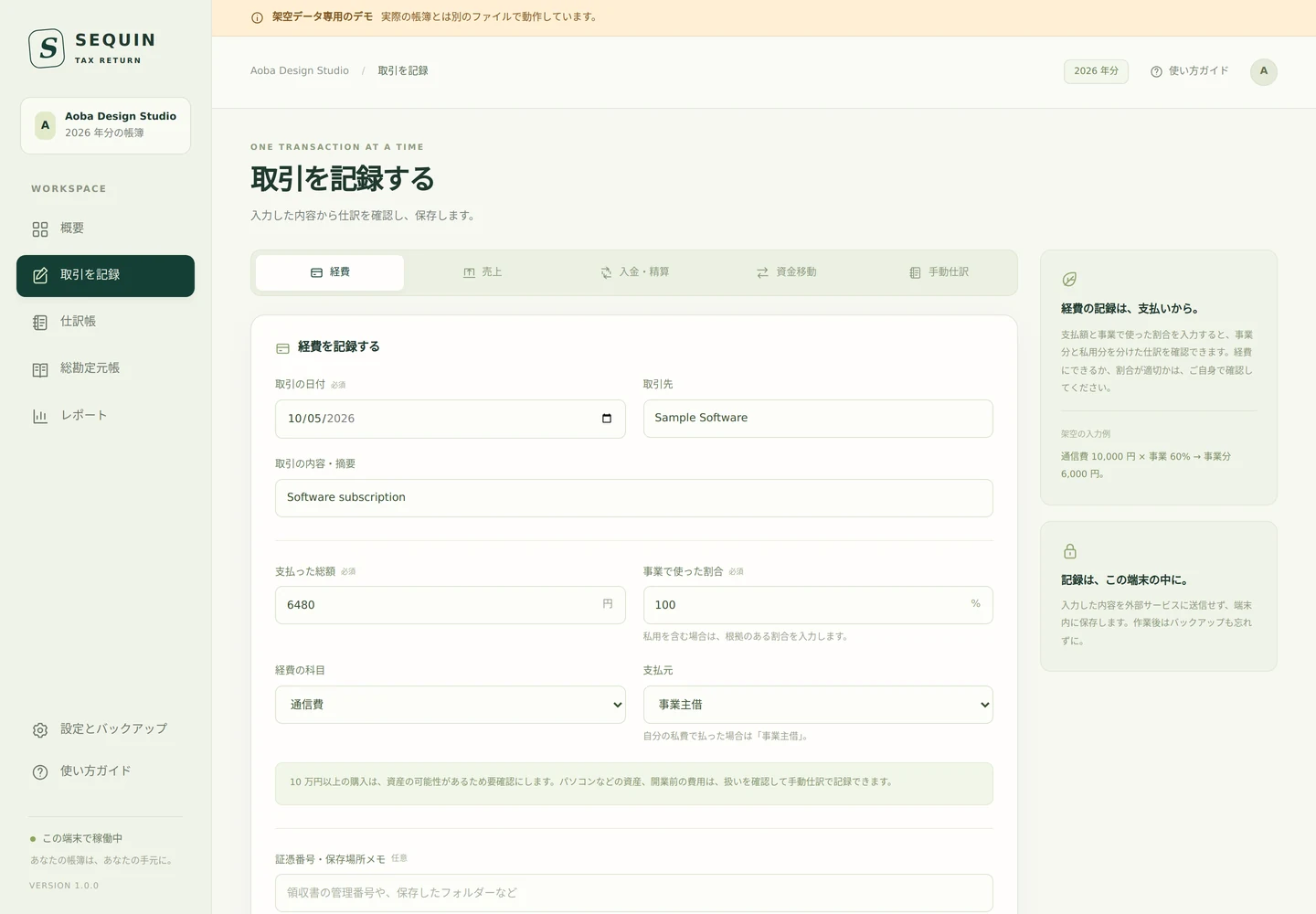Viewport: 1316px width, 914px height.
Task: Go to Aoba Design Studio breadcrumb
Action: point(300,71)
